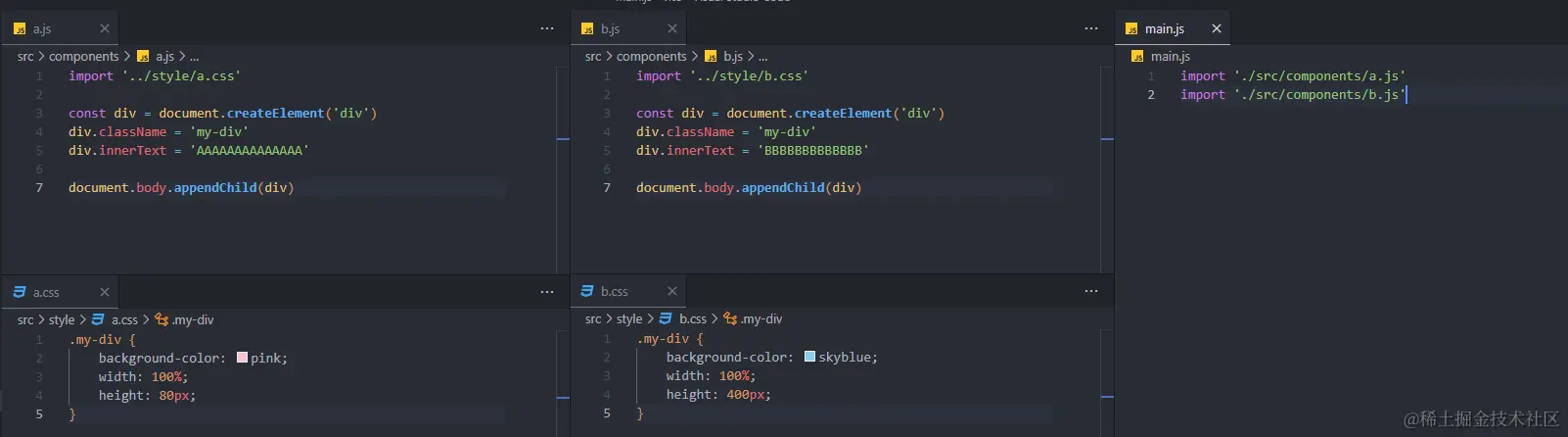Viewport: 1568px width, 437px height.
Task: Click '../style/b.css' import path in b.js
Action: 749,76
